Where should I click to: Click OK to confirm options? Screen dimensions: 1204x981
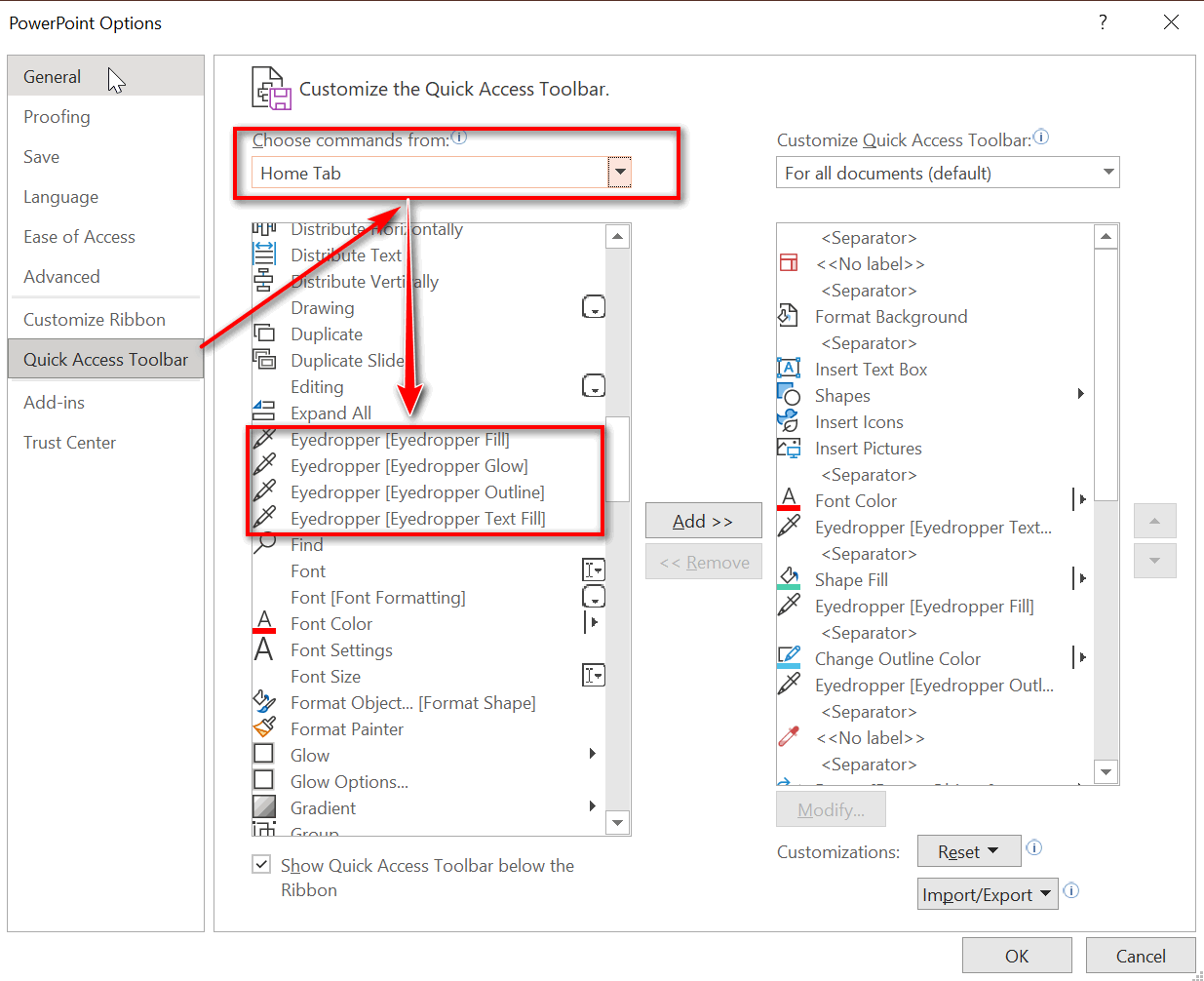1017,956
